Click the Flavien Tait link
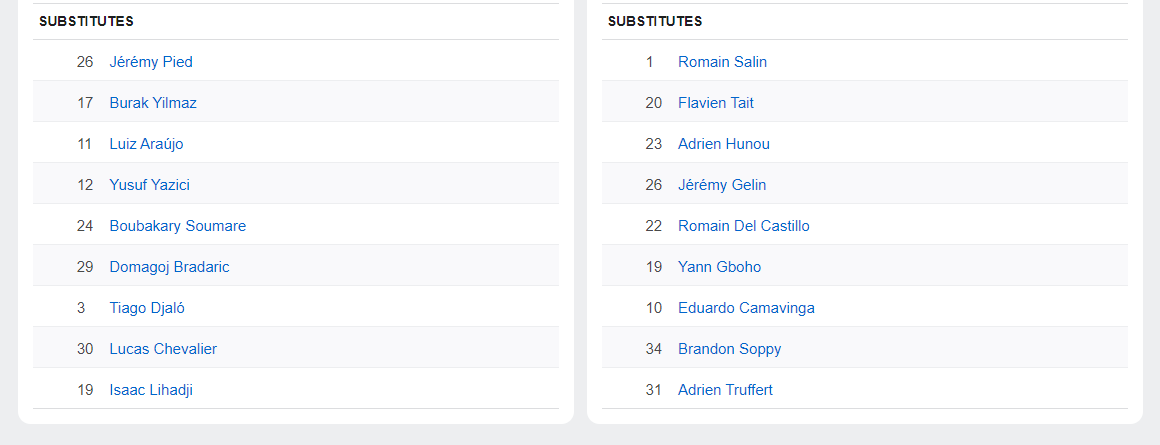Screen dimensions: 1160x445 pyautogui.click(x=716, y=103)
